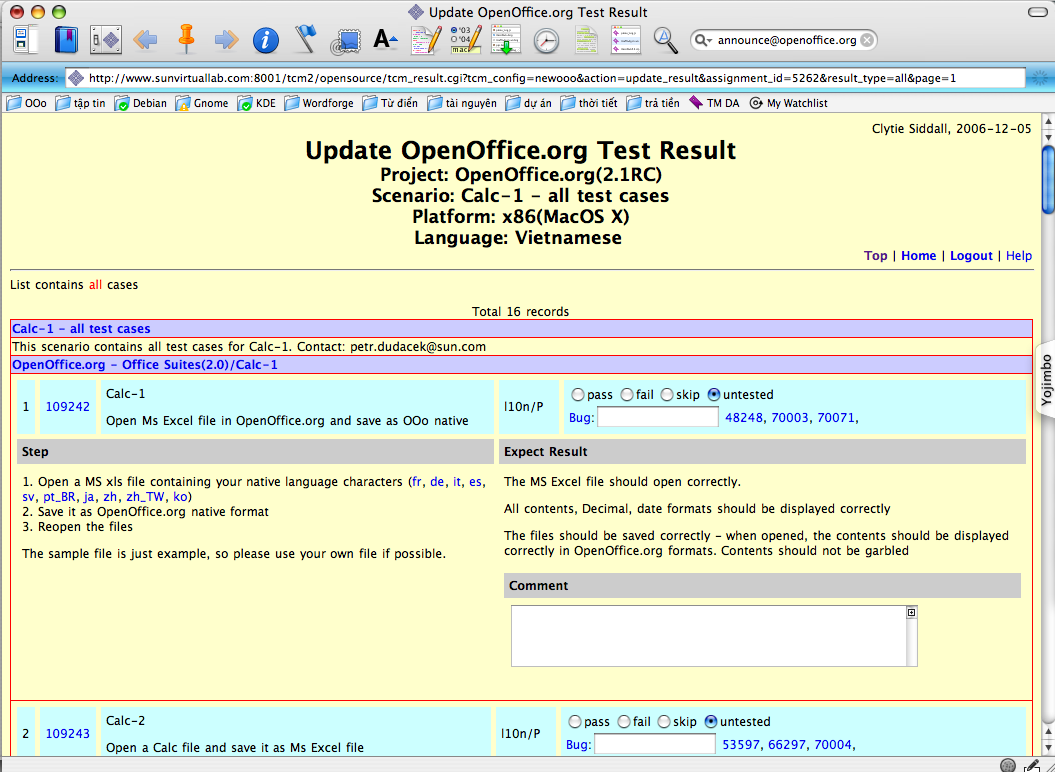Screen dimensions: 1055x772
Task: Toggle the tab drawer sidebar icon
Action: [26, 40]
